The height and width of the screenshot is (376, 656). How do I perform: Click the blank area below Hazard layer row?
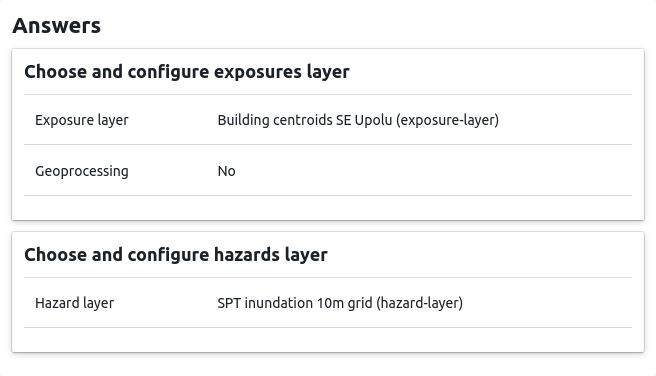pos(328,340)
